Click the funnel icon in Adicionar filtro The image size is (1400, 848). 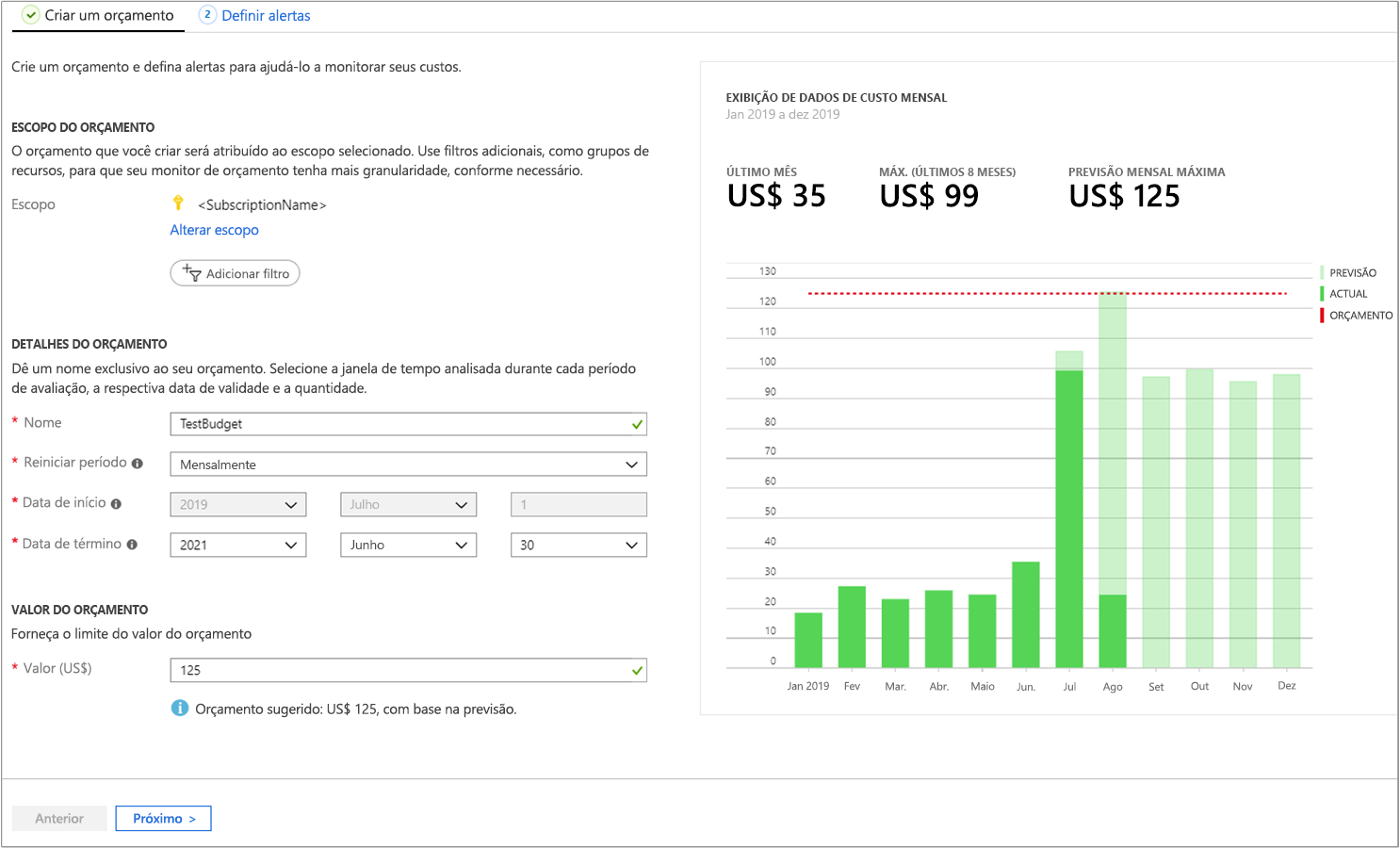(192, 273)
